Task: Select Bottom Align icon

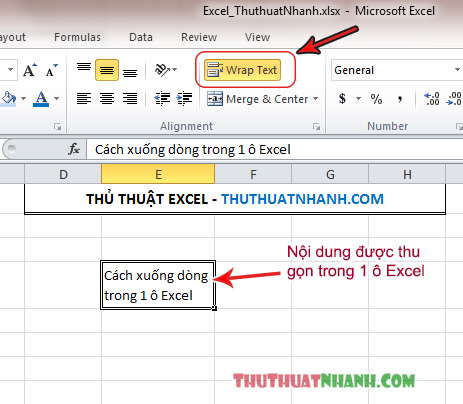Action: (x=130, y=71)
